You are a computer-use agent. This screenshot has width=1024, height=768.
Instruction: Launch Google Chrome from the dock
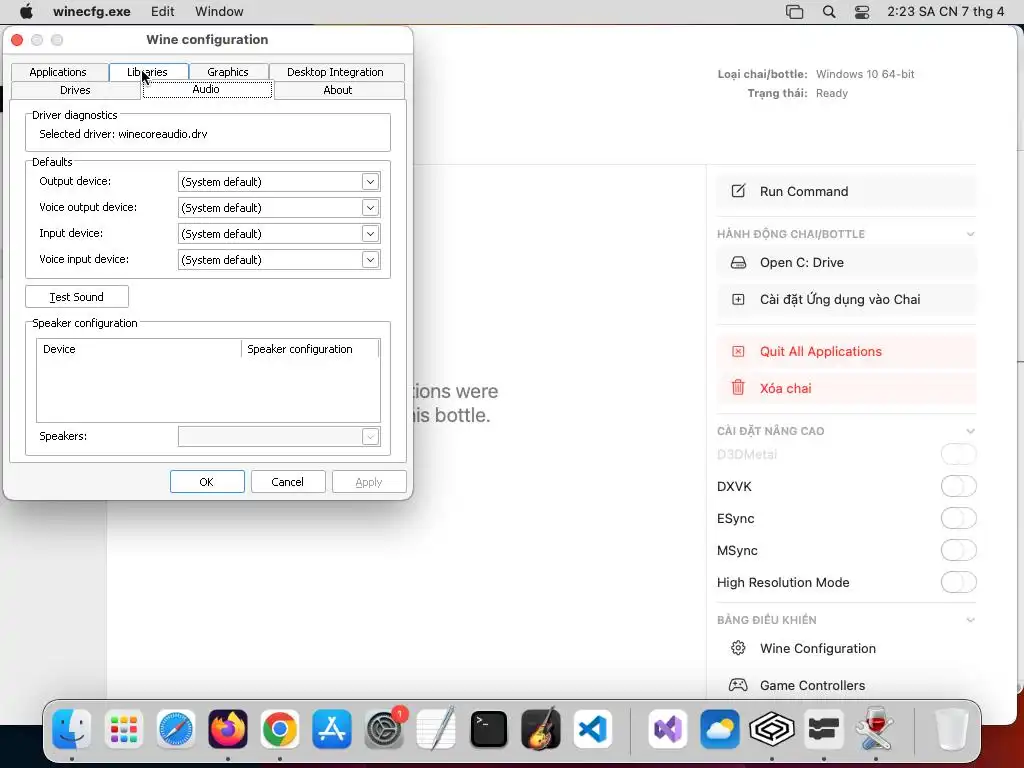pyautogui.click(x=280, y=729)
